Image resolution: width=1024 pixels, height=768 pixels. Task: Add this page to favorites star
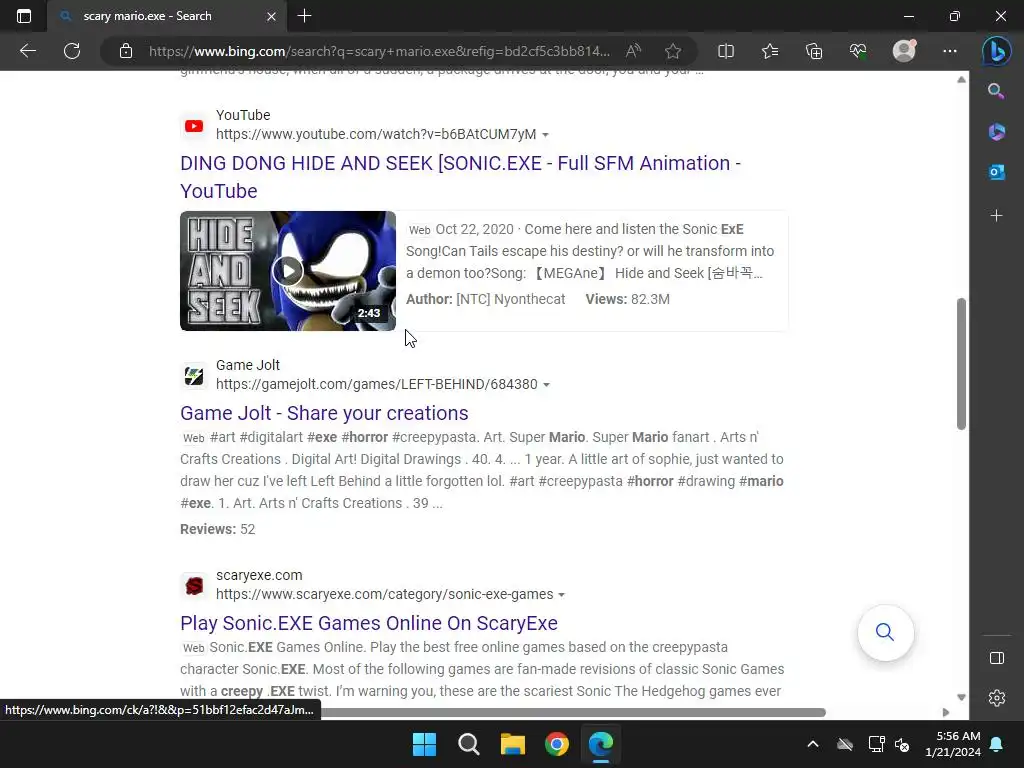point(673,51)
